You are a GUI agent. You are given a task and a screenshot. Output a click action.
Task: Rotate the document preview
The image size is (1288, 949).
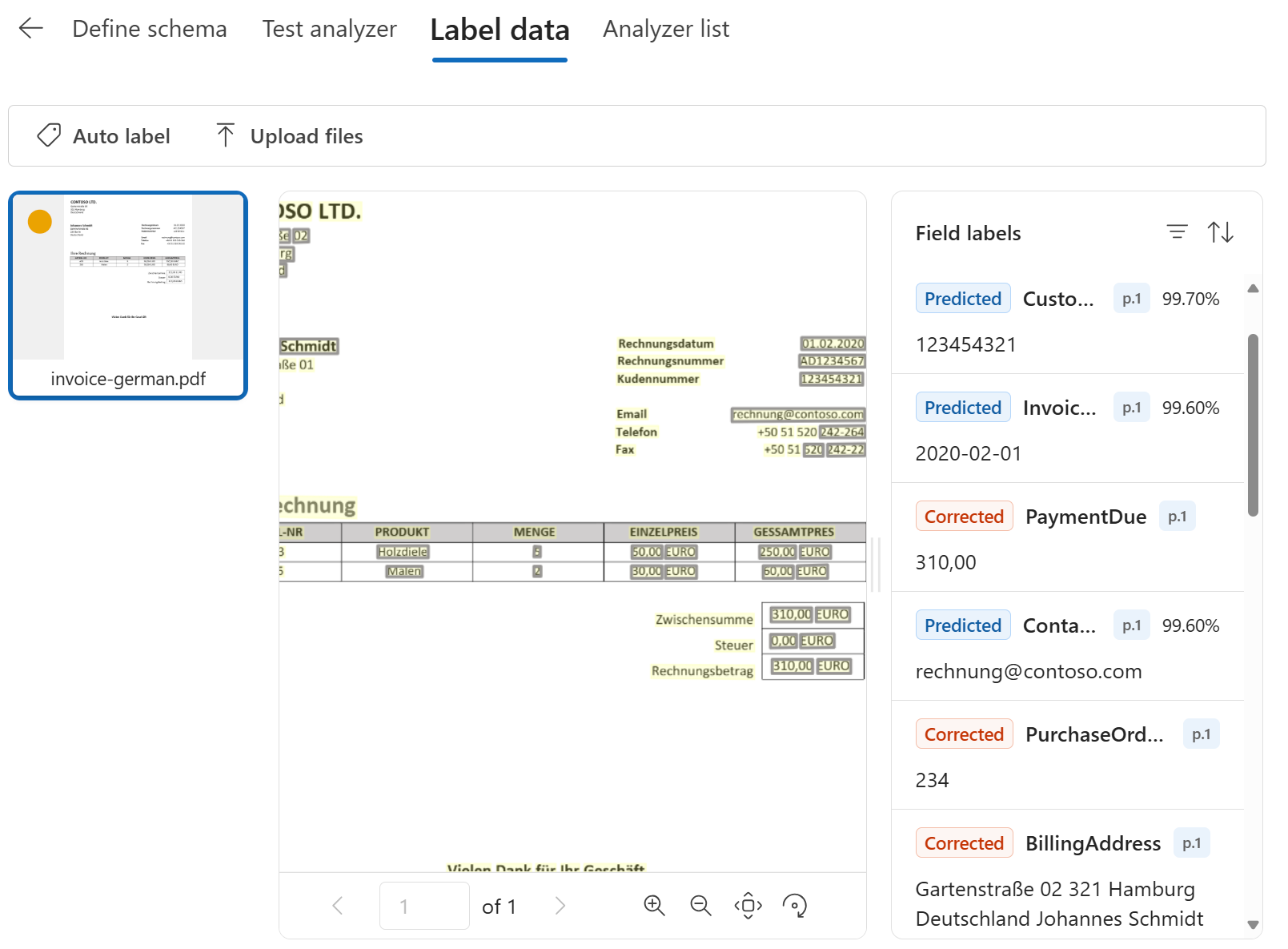coord(794,906)
